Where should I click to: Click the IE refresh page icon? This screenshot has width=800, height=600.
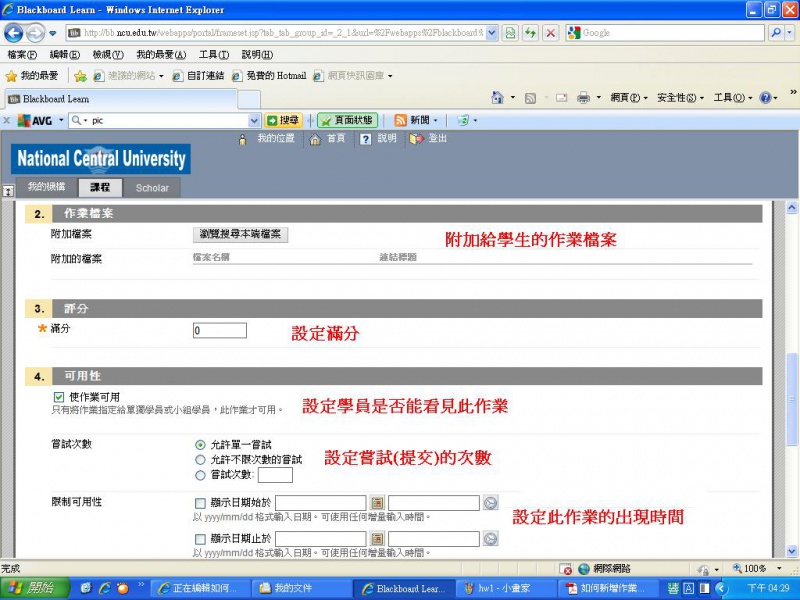coord(530,33)
